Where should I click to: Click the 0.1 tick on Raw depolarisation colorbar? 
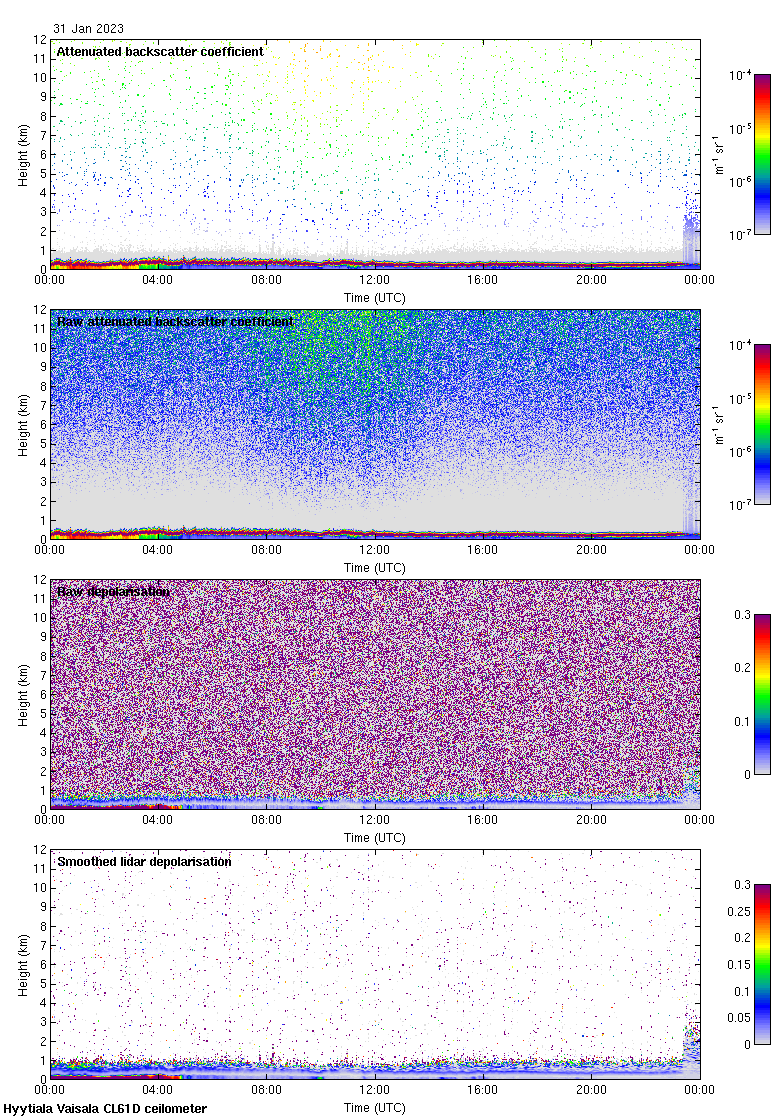(743, 721)
